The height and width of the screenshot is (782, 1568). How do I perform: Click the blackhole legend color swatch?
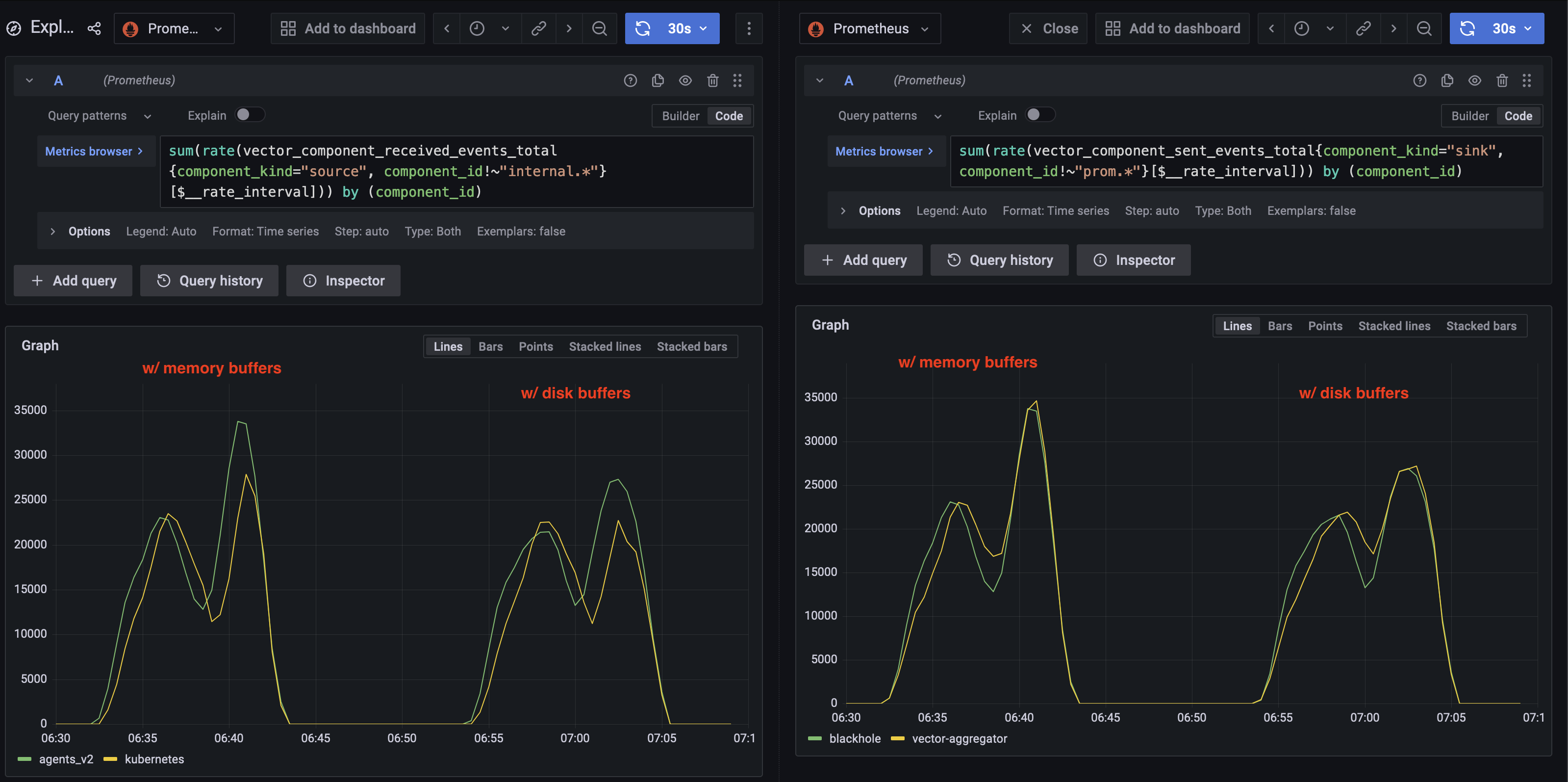[x=814, y=738]
